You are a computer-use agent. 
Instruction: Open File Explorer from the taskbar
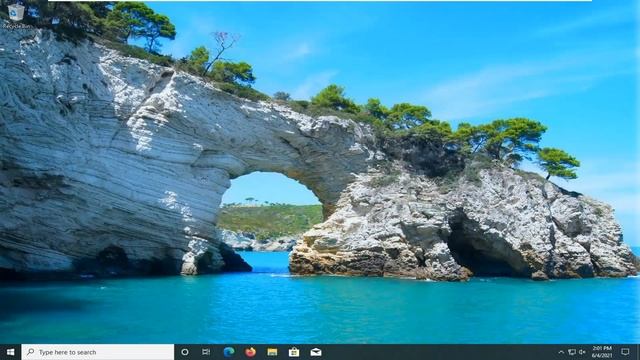point(272,352)
